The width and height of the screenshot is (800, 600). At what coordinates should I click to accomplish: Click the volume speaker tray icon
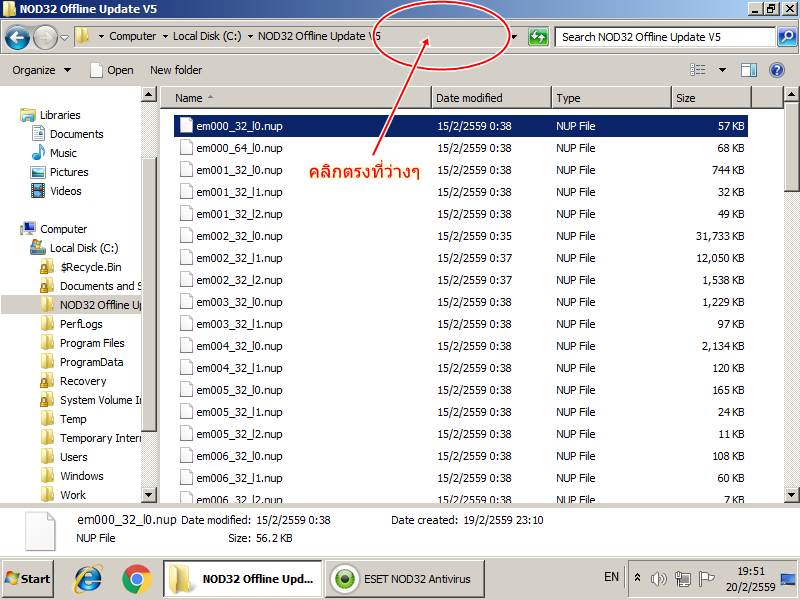[659, 579]
